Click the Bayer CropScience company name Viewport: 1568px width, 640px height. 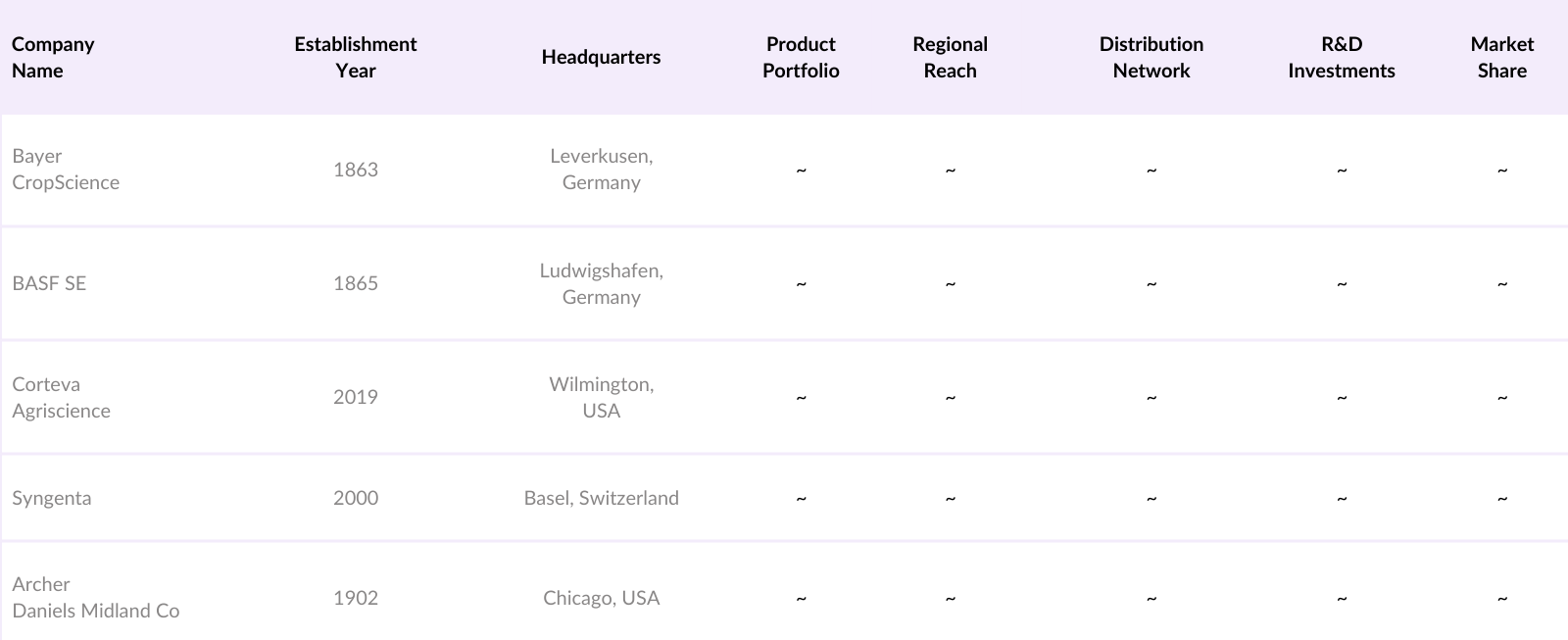(66, 170)
